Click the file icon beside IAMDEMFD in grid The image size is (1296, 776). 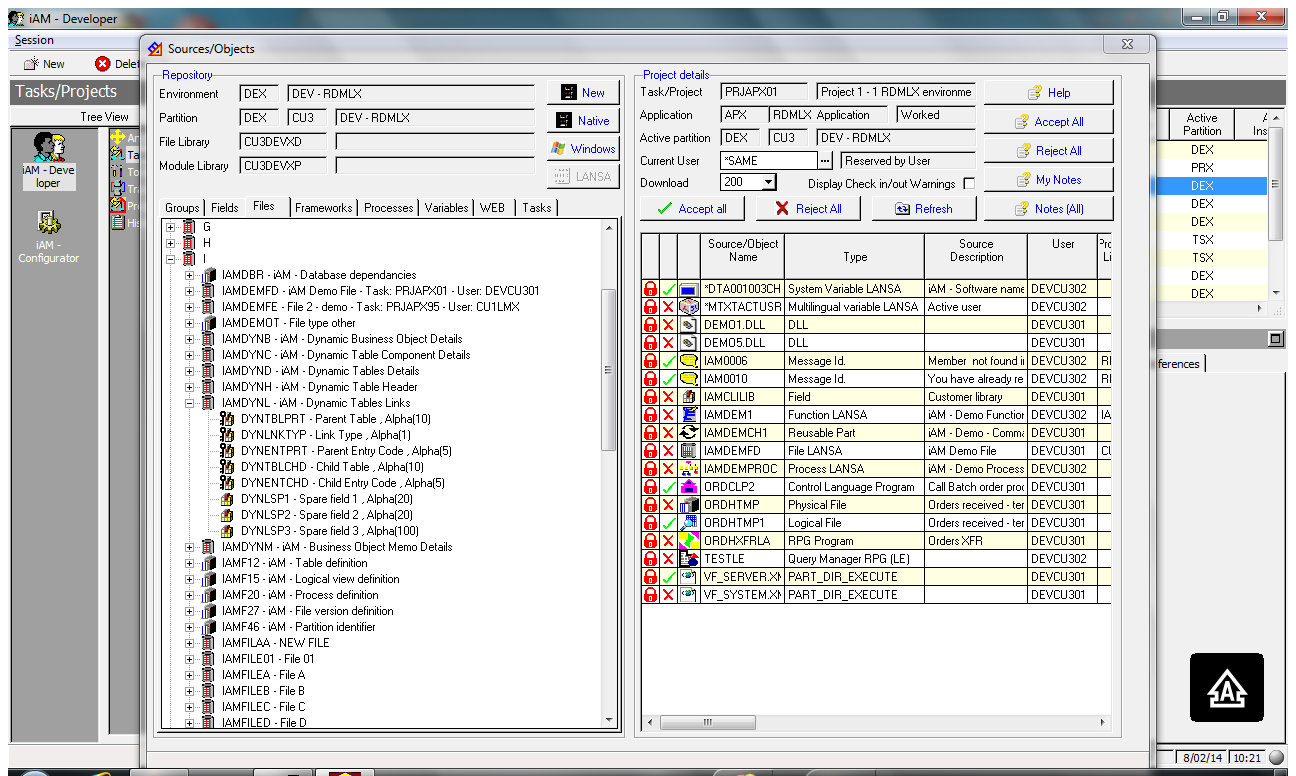688,451
